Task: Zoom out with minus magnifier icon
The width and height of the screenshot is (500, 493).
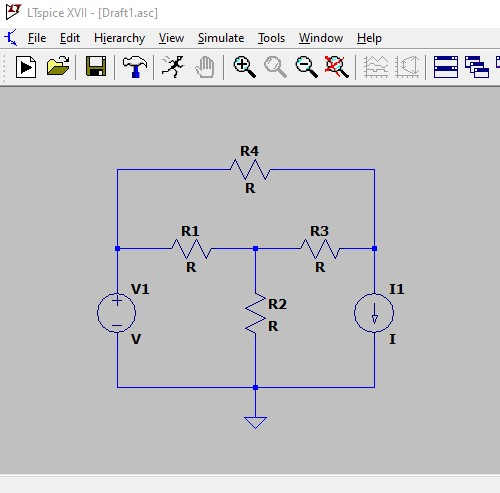Action: pos(306,67)
